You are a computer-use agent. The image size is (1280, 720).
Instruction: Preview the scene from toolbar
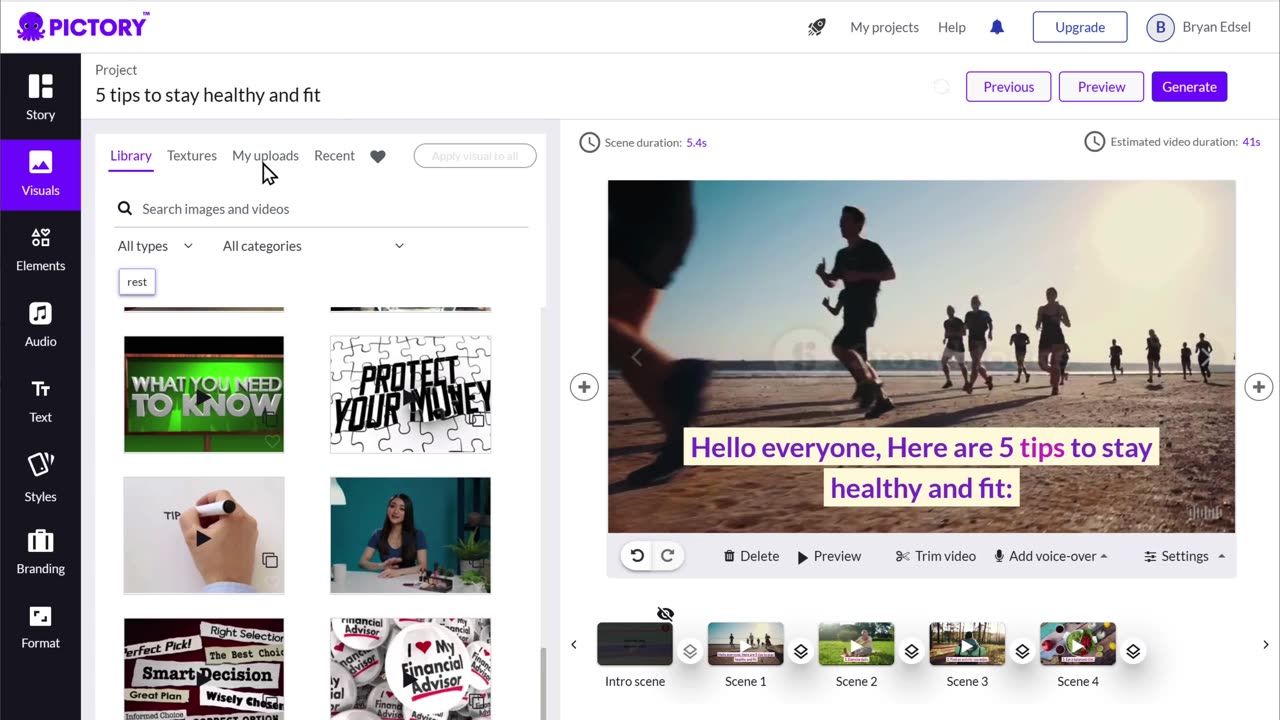[829, 556]
